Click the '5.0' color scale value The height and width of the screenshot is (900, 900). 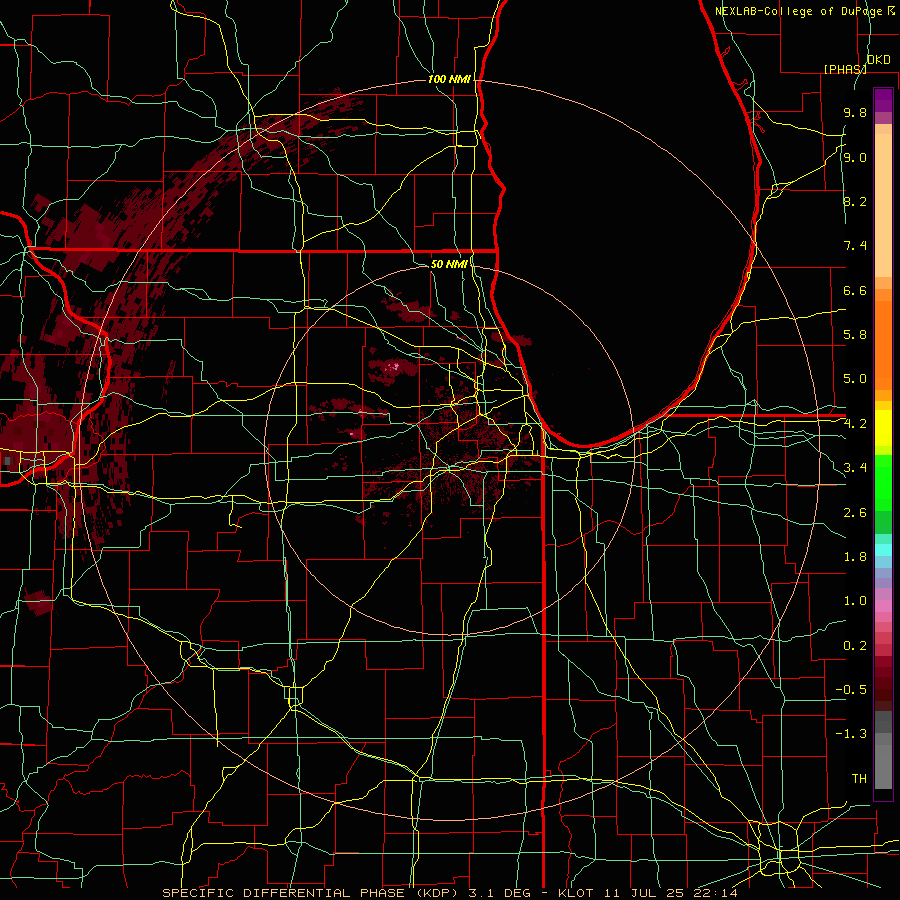coord(855,379)
